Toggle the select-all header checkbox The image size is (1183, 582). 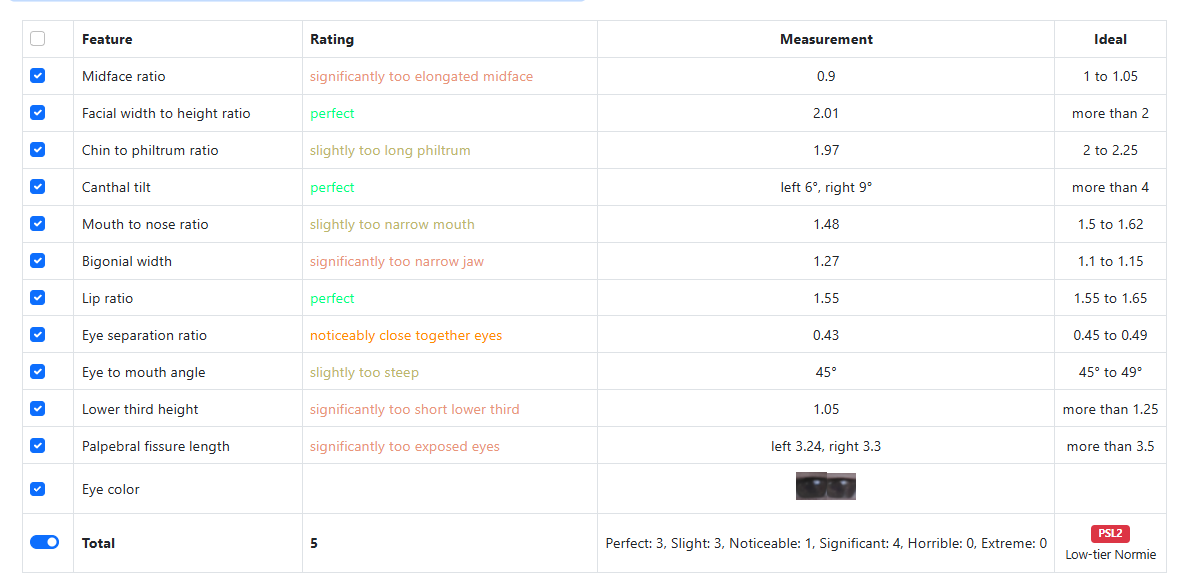pyautogui.click(x=37, y=39)
